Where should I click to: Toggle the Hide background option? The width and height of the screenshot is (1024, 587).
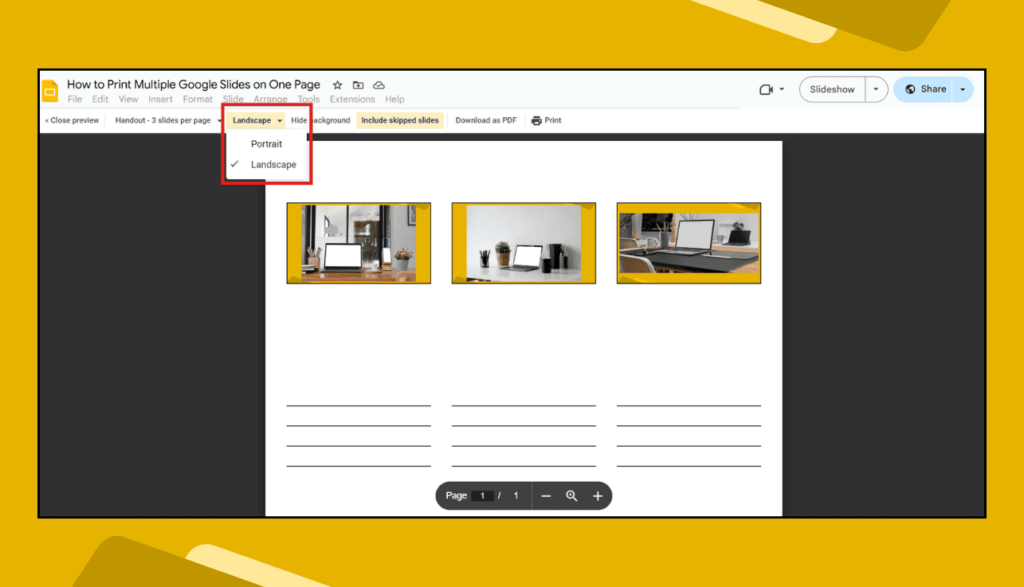point(320,120)
